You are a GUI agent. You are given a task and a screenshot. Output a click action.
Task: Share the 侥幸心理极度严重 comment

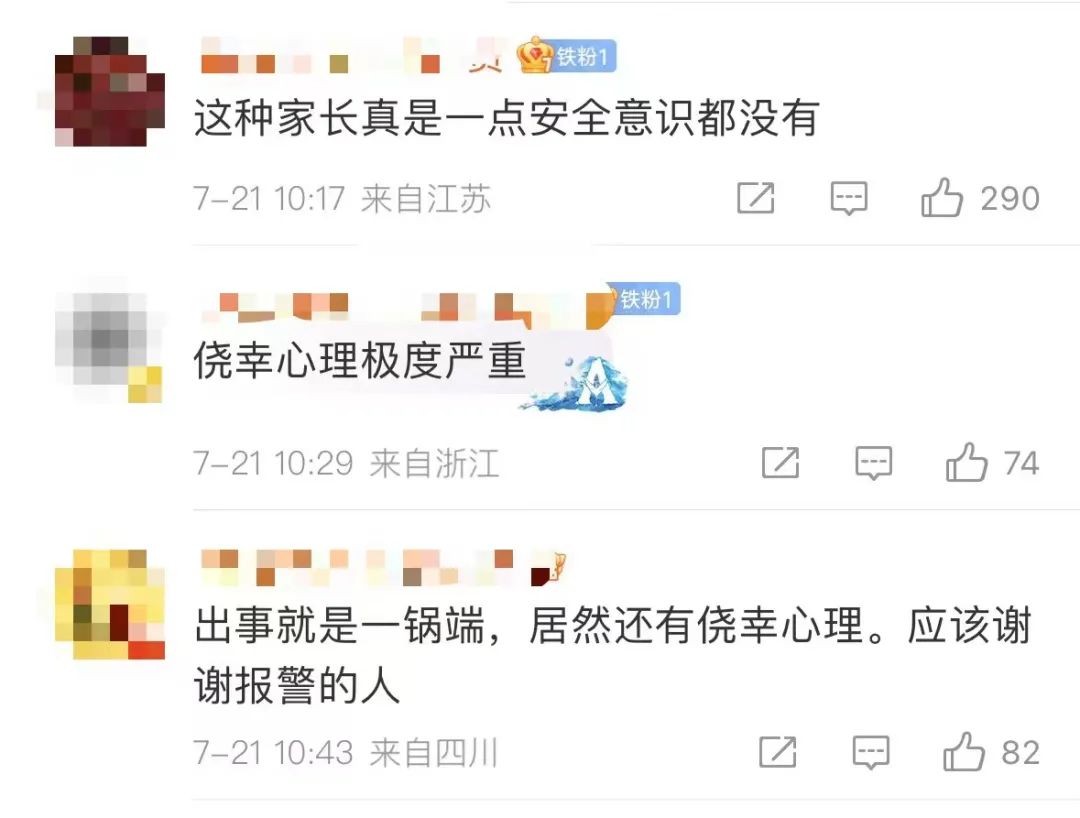(x=780, y=462)
